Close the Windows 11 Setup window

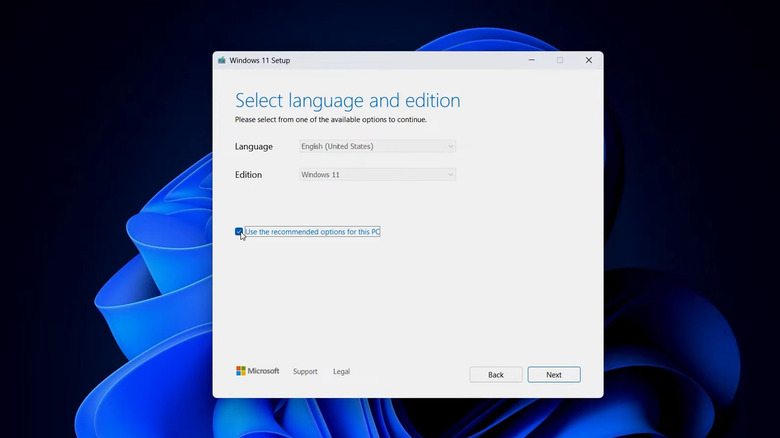(x=588, y=60)
